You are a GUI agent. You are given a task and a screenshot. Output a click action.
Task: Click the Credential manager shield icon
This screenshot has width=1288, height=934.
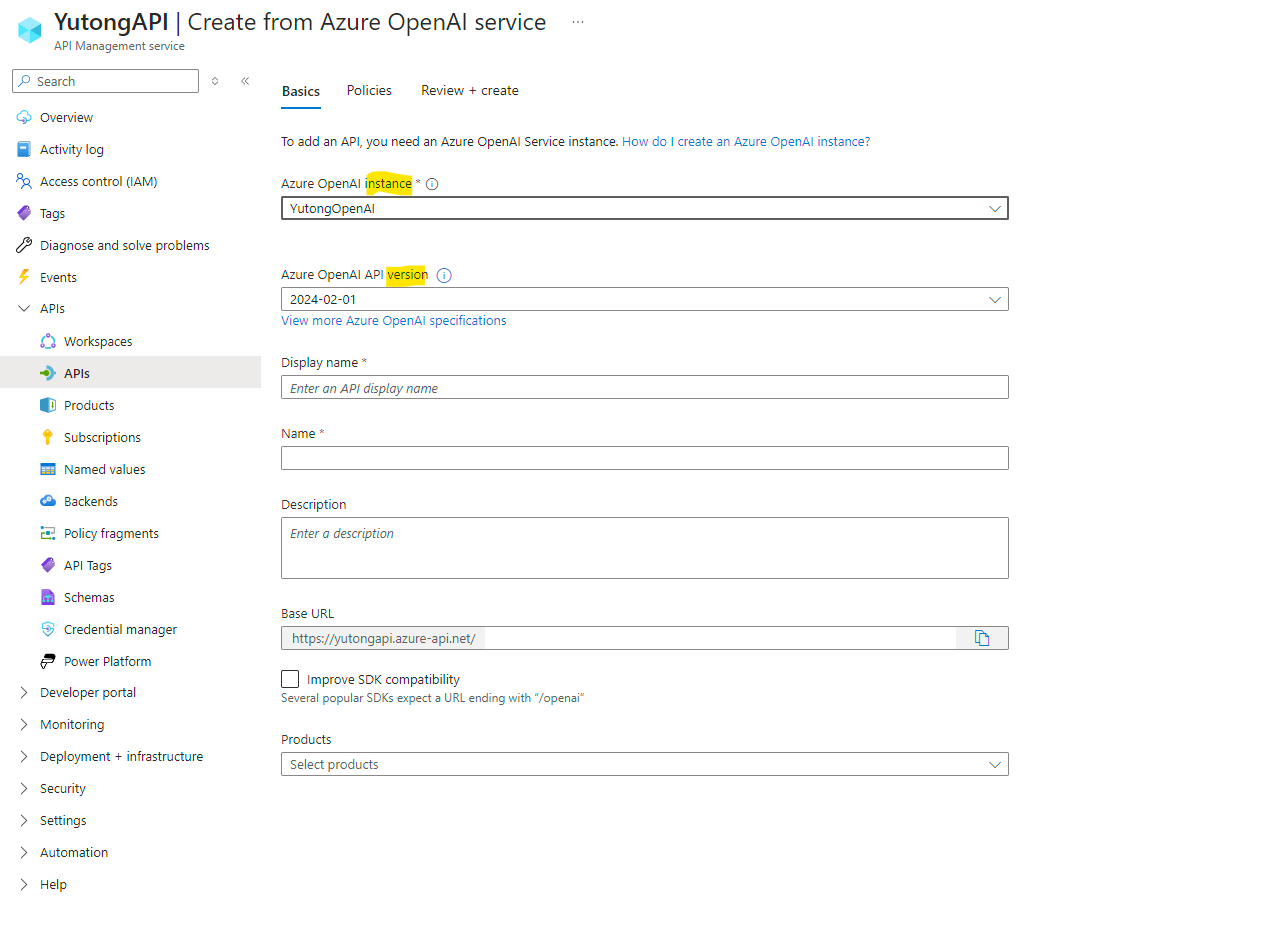pyautogui.click(x=48, y=629)
